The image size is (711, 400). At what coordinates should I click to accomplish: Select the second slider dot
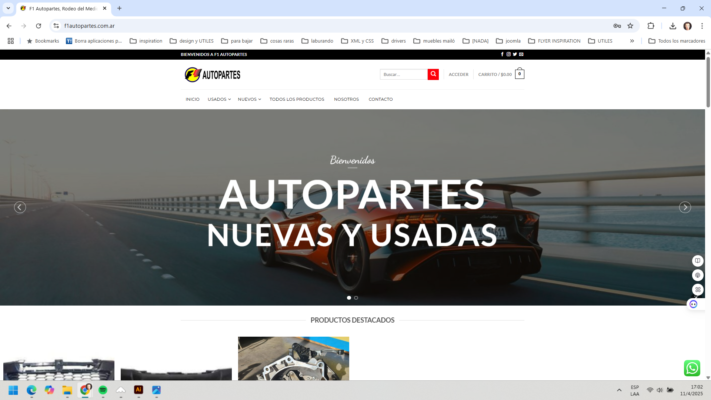356,298
